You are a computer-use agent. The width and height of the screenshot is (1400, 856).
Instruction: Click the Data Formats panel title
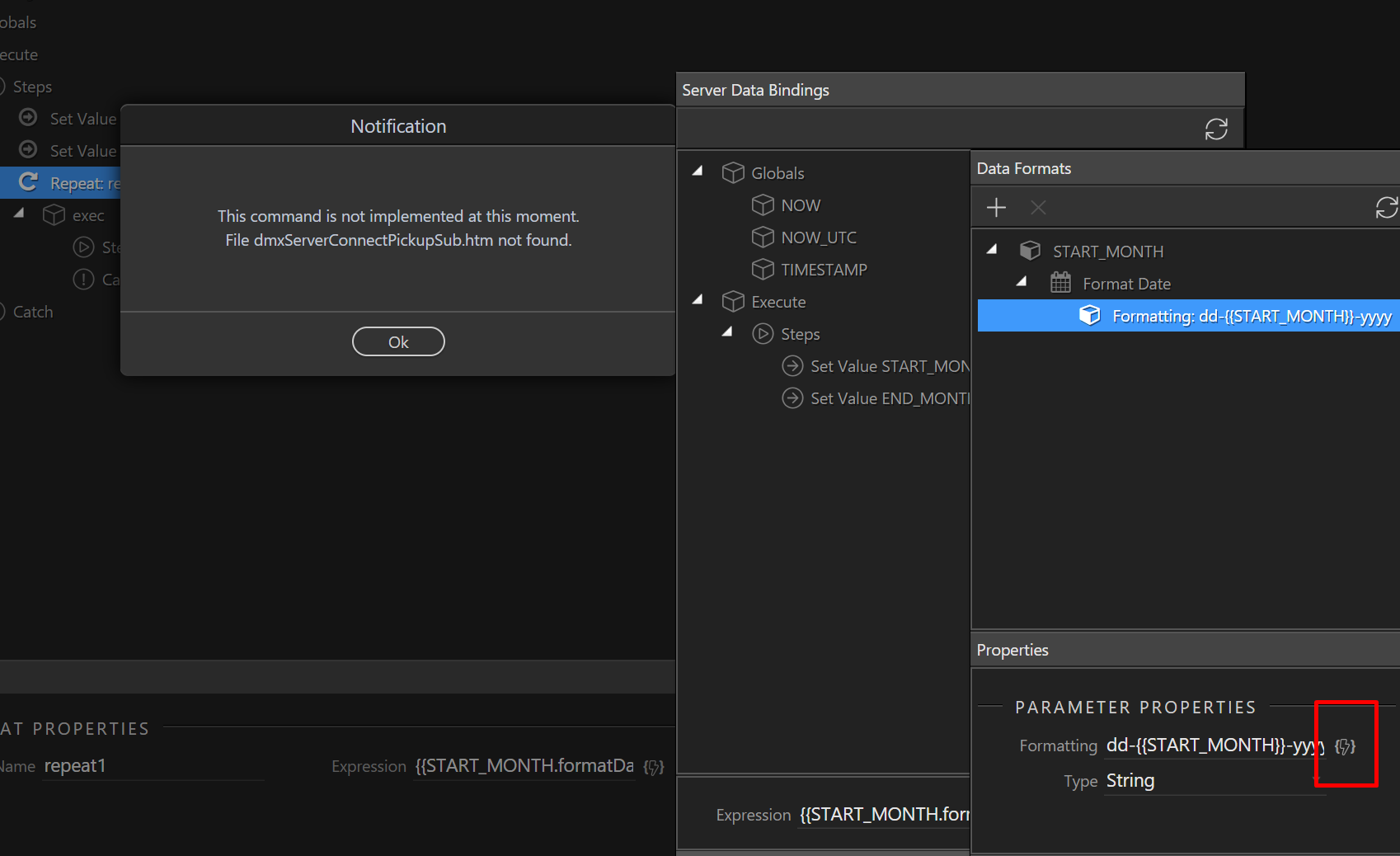click(x=1024, y=168)
